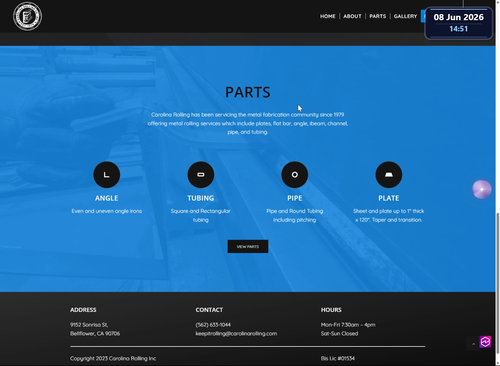500x366 pixels.
Task: Click 'Bis Lic #01534' text
Action: click(338, 358)
